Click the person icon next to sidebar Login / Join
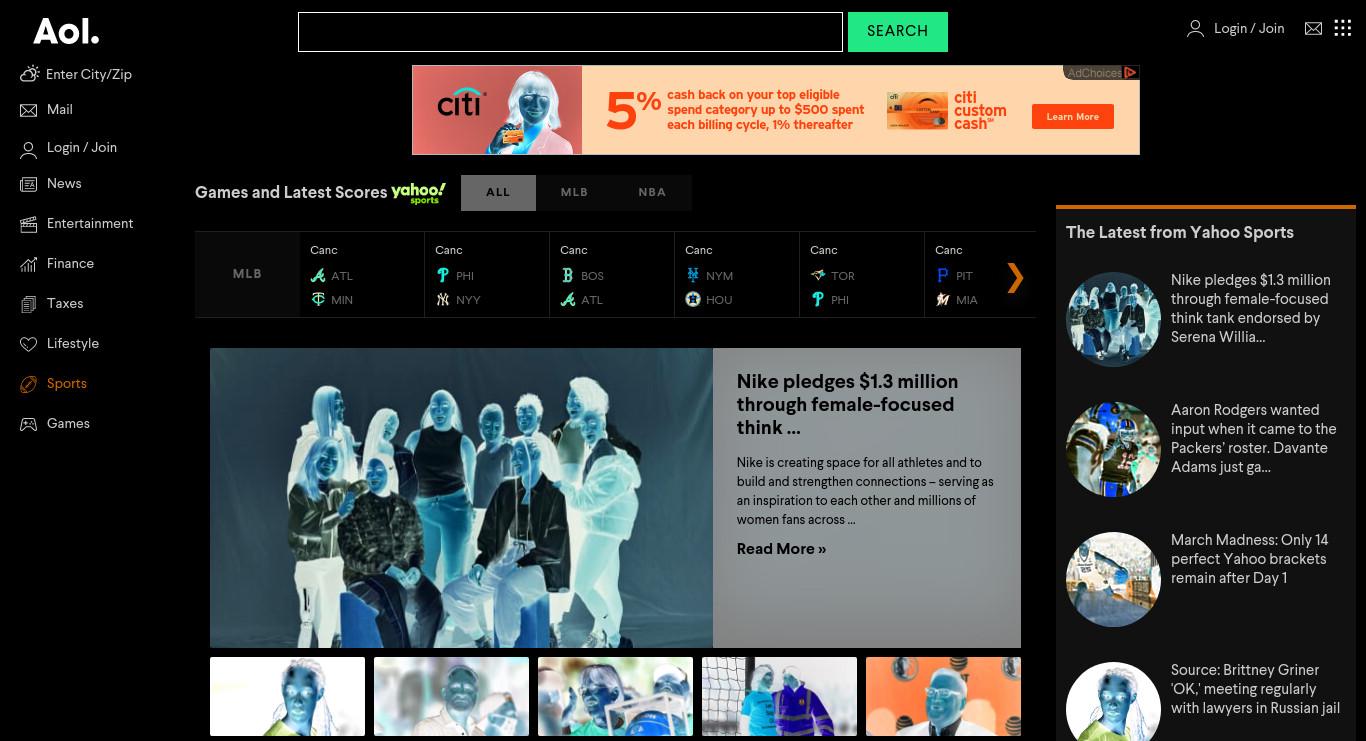This screenshot has height=741, width=1366. [x=29, y=150]
